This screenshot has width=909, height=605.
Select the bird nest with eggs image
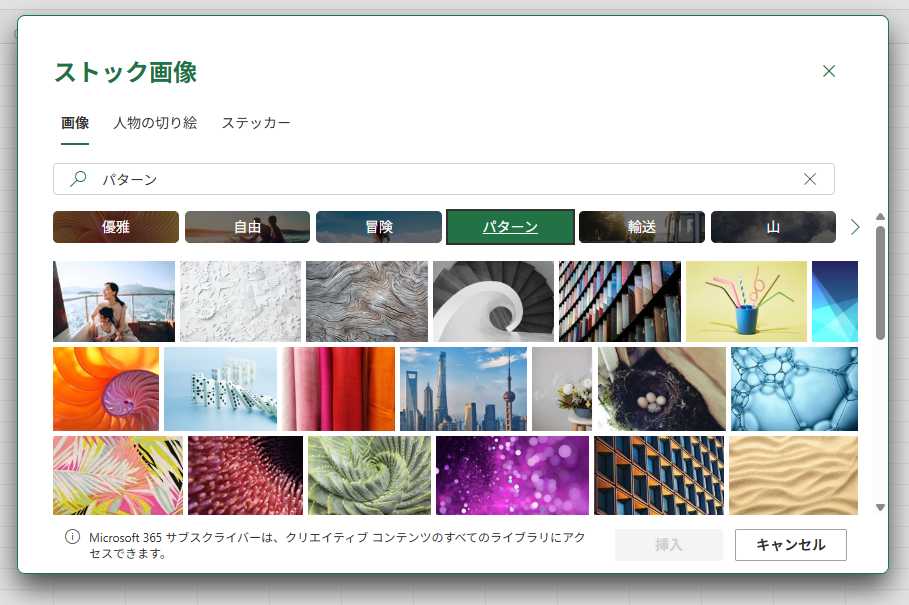click(x=661, y=389)
